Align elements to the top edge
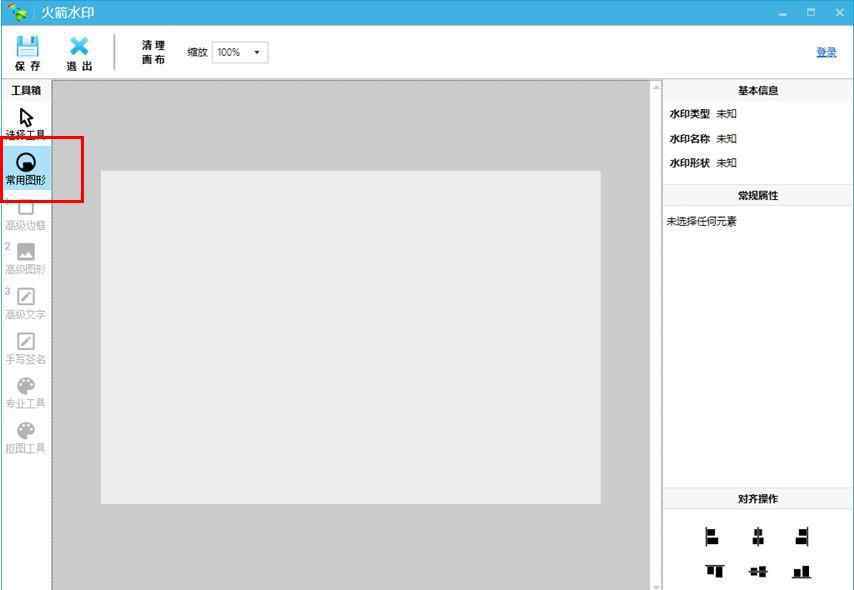Screen dimensions: 854x590 [714, 571]
